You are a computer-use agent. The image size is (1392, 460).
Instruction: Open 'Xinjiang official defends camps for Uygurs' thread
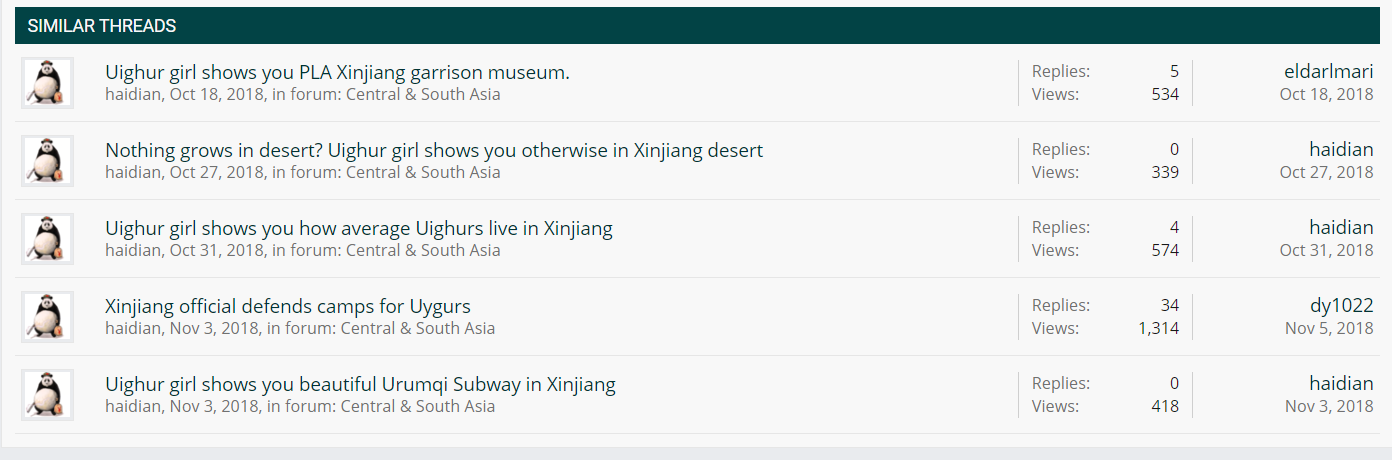[x=288, y=306]
